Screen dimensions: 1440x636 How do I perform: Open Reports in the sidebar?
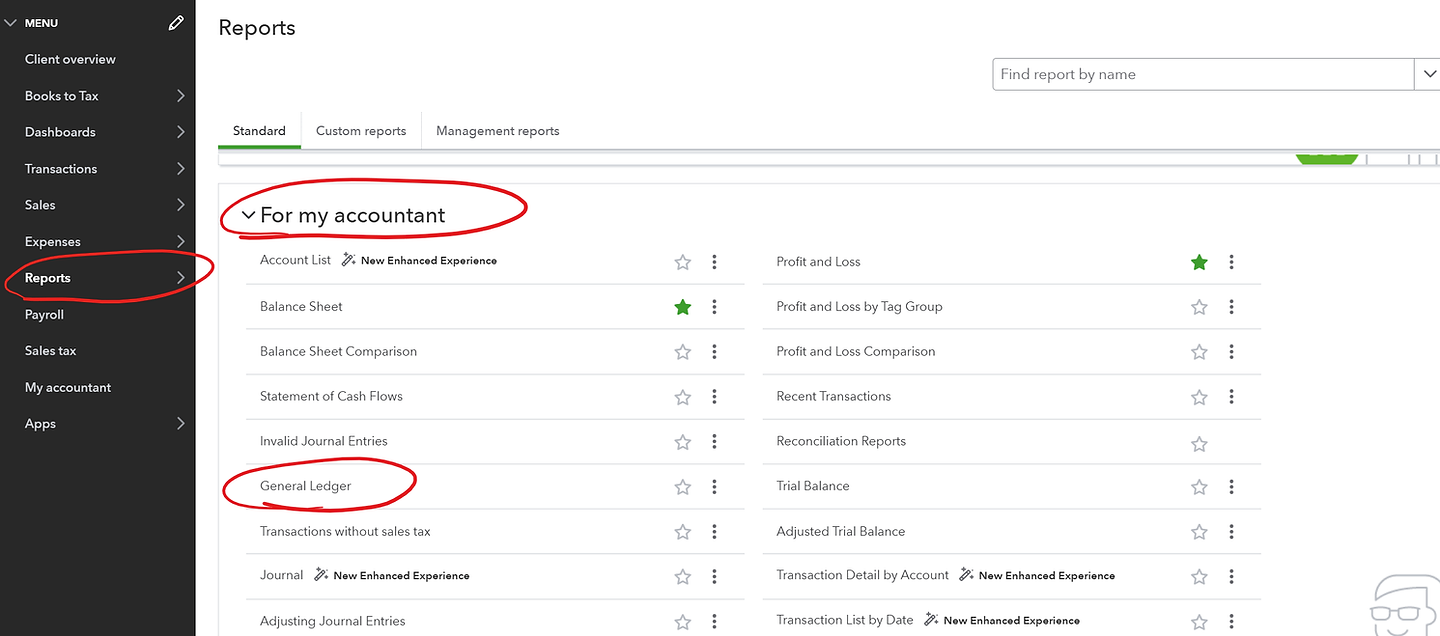pos(48,278)
